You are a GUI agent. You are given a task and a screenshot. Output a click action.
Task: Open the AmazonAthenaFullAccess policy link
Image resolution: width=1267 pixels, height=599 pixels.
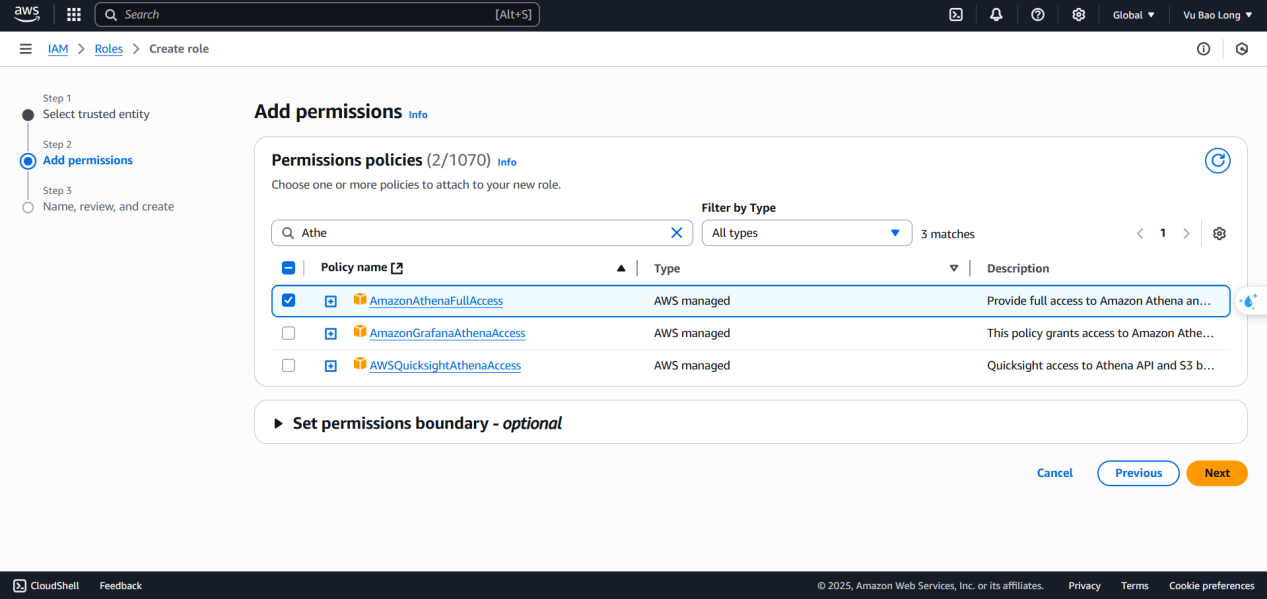point(436,301)
